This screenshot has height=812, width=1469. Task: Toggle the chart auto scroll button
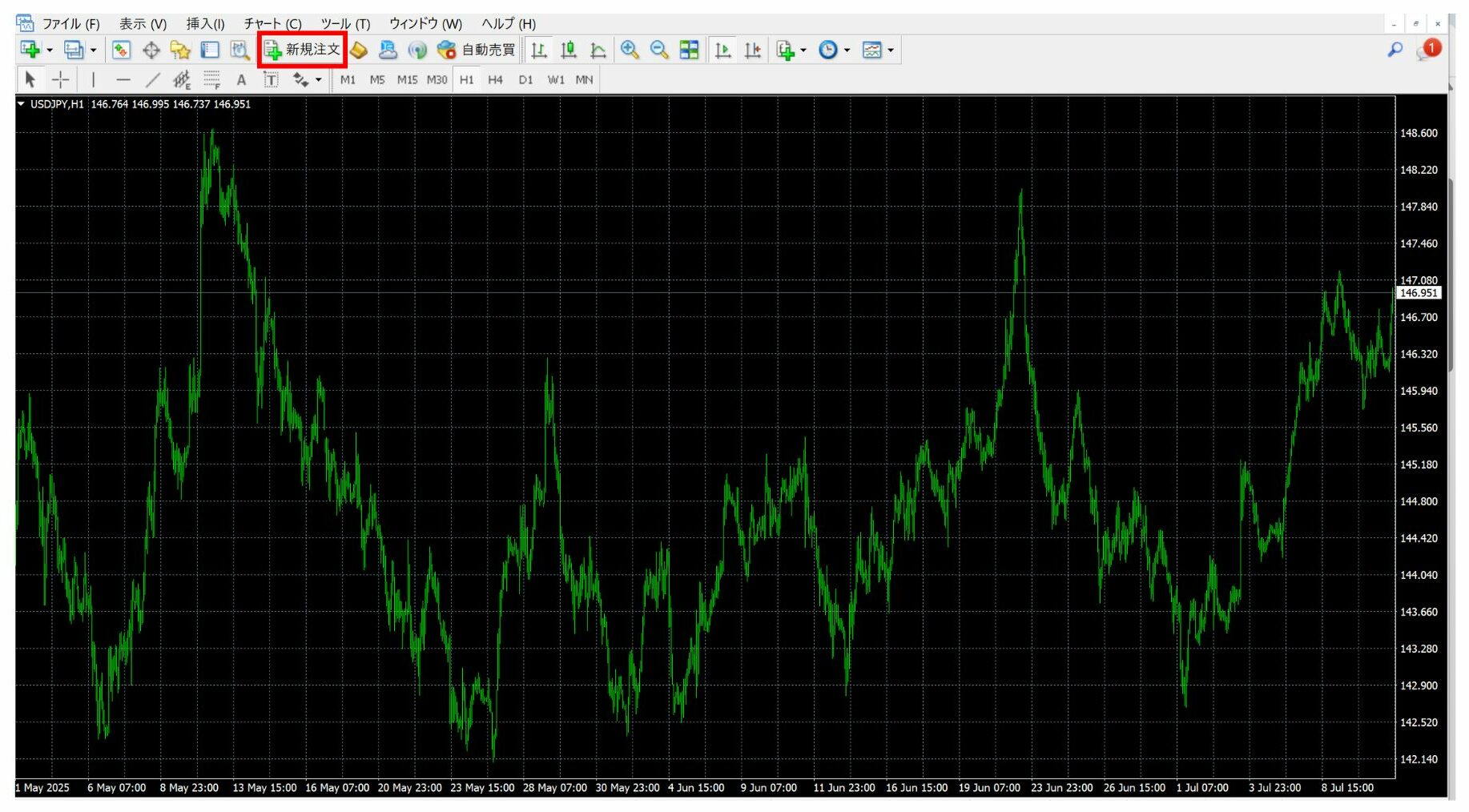[722, 50]
